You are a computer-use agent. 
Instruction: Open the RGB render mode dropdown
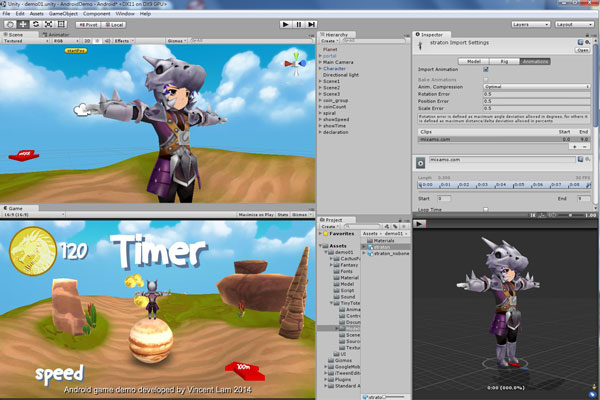click(x=66, y=41)
